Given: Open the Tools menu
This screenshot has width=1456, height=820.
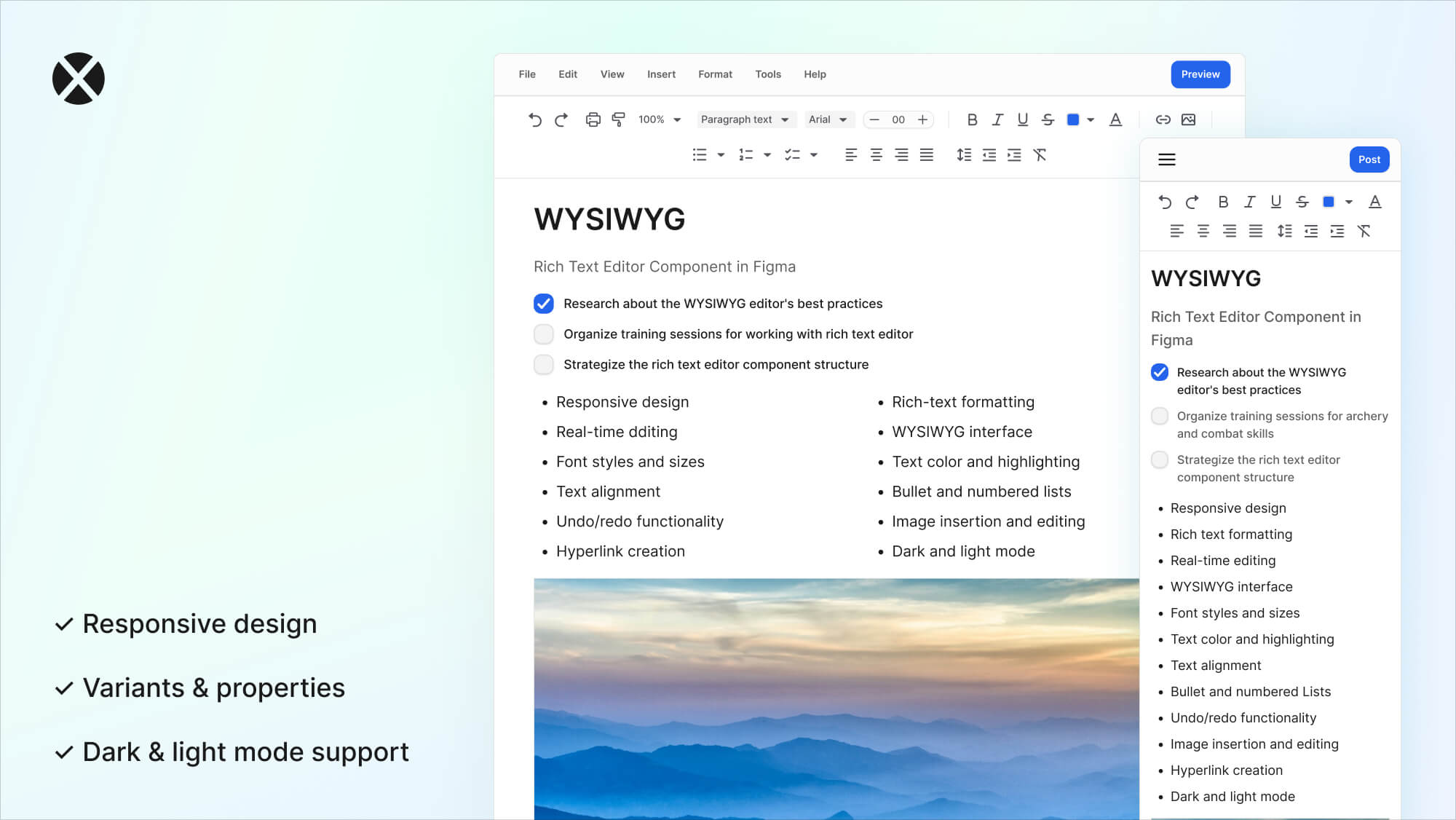Looking at the screenshot, I should tap(767, 74).
